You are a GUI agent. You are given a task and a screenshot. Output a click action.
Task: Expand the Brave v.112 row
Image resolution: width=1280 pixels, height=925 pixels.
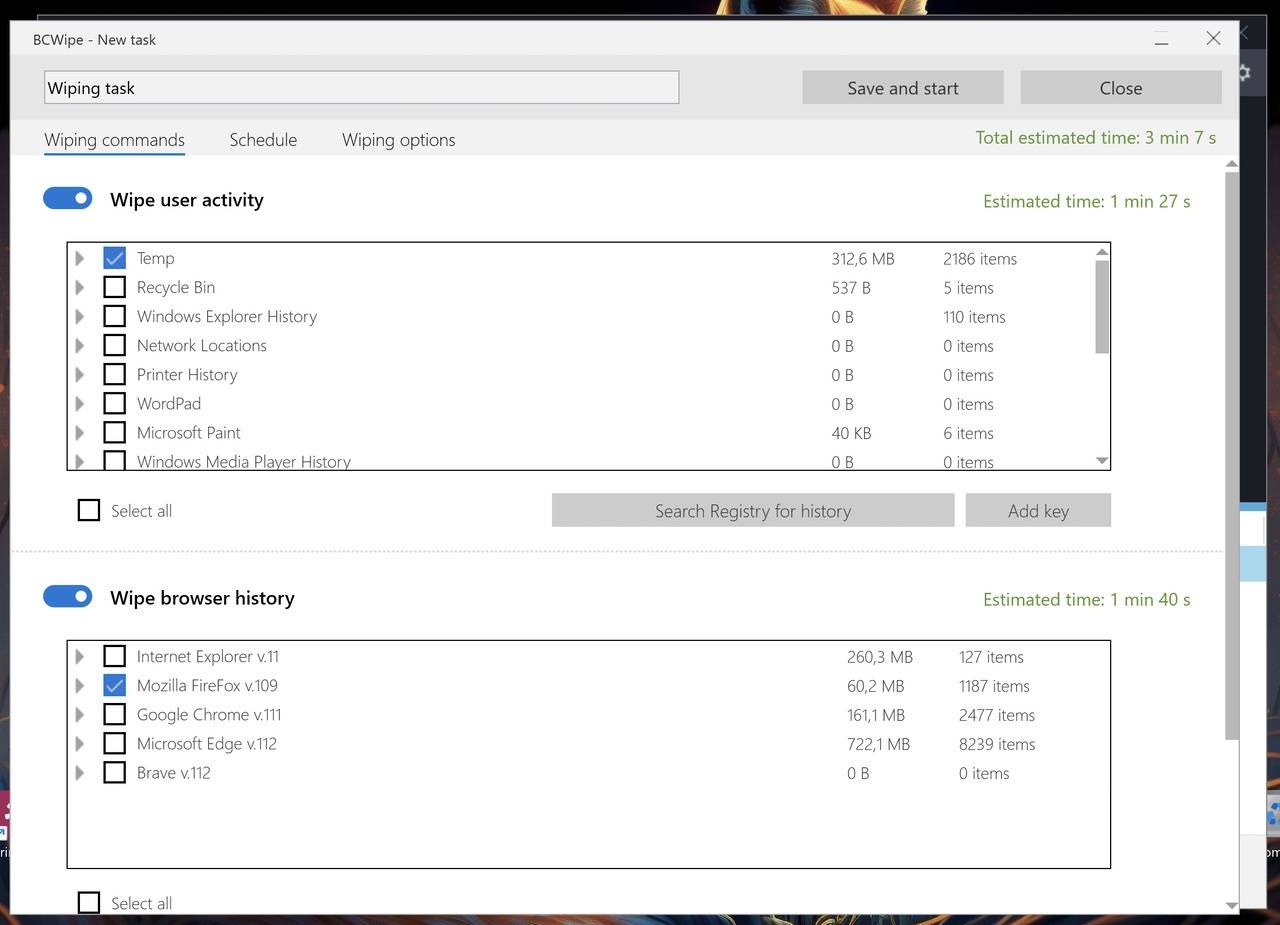click(x=80, y=772)
